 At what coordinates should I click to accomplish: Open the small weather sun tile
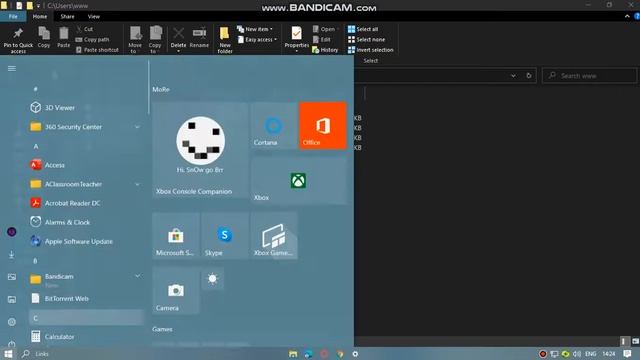[x=212, y=279]
